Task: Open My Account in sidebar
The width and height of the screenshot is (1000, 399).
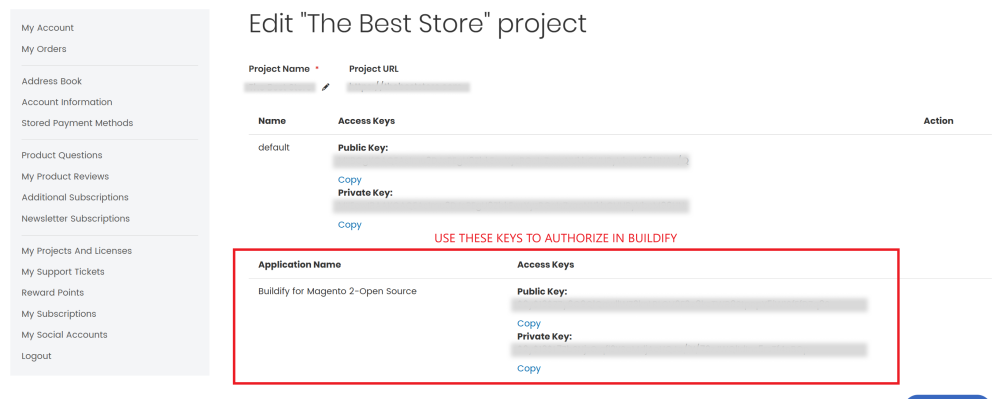Action: [x=47, y=28]
